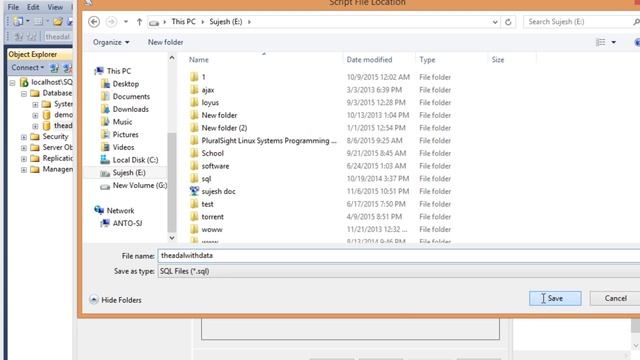Select the School folder
Screen dimensions: 640x360
coord(212,153)
